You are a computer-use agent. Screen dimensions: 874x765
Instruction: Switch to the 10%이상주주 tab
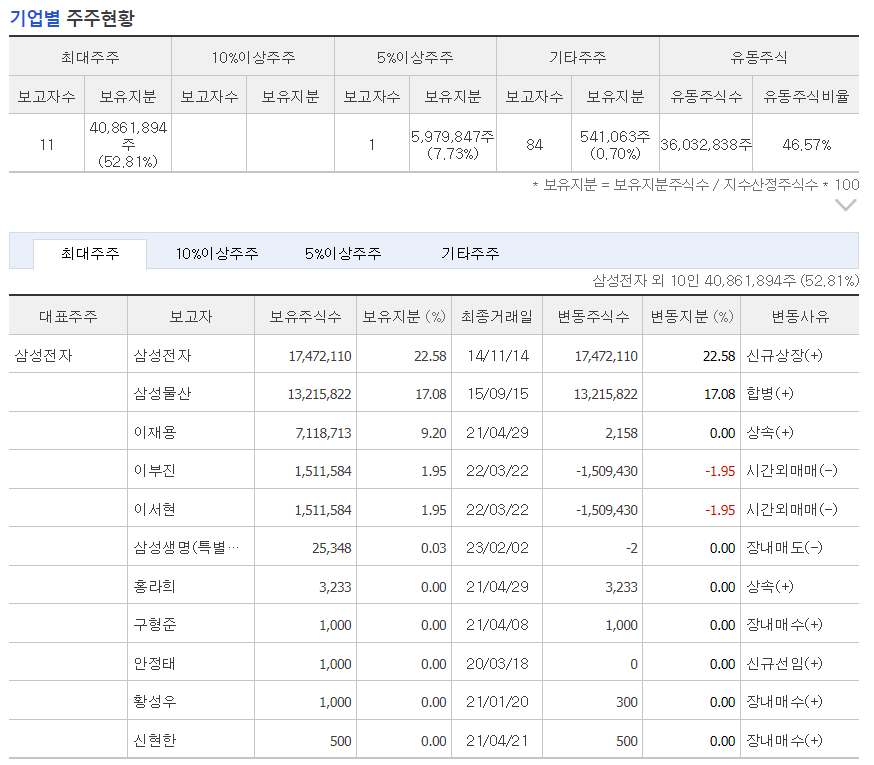217,254
